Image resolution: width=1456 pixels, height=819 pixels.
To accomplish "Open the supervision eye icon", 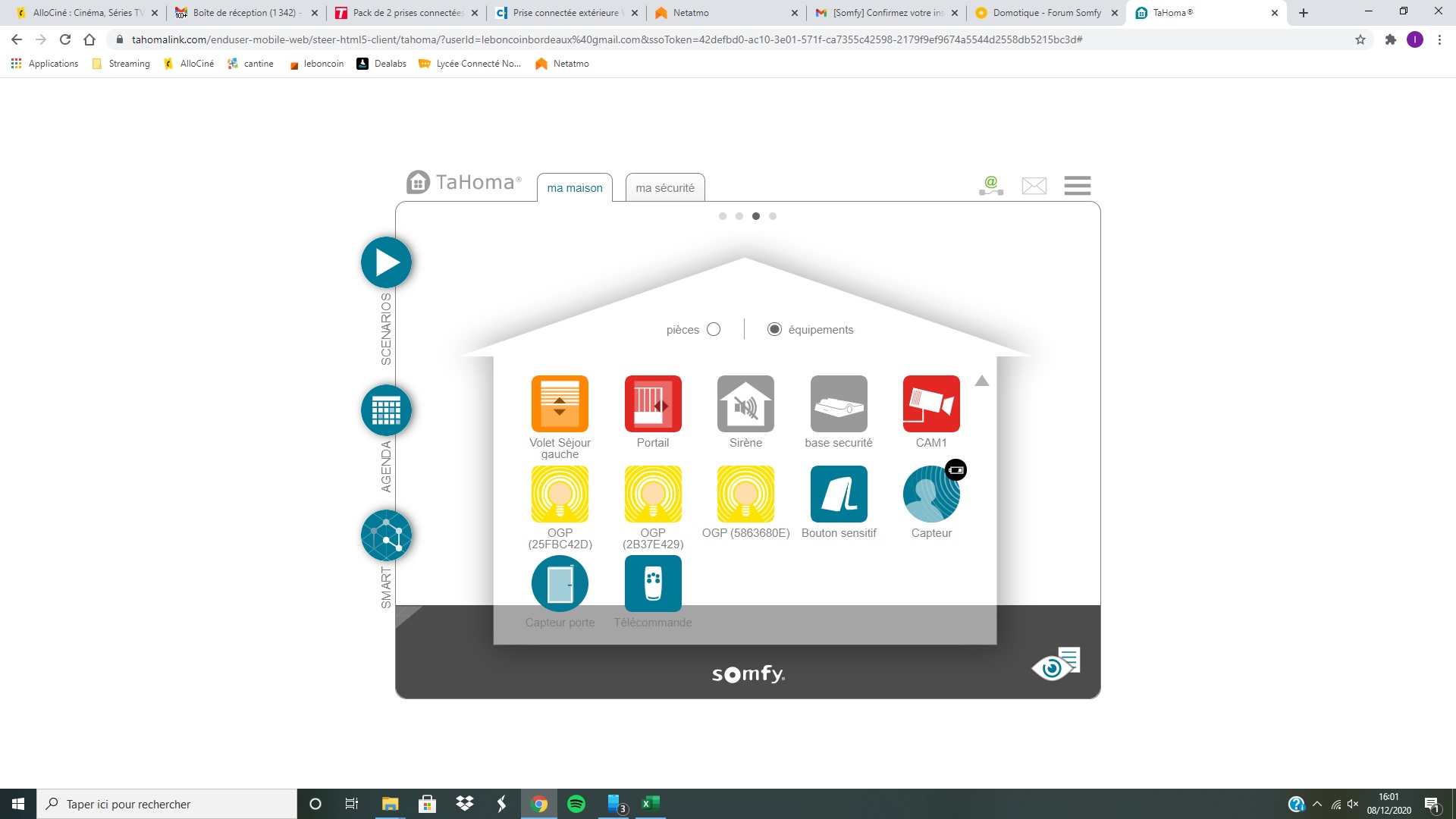I will click(x=1055, y=664).
